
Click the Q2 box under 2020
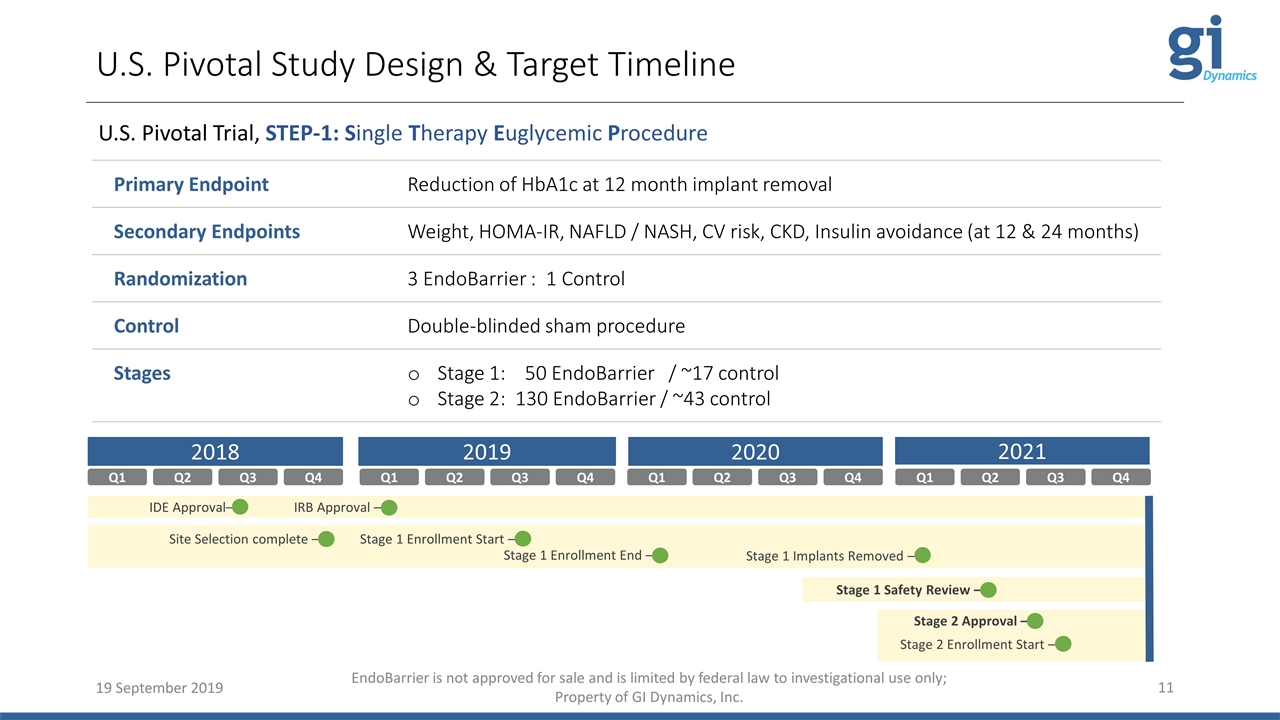pos(722,478)
